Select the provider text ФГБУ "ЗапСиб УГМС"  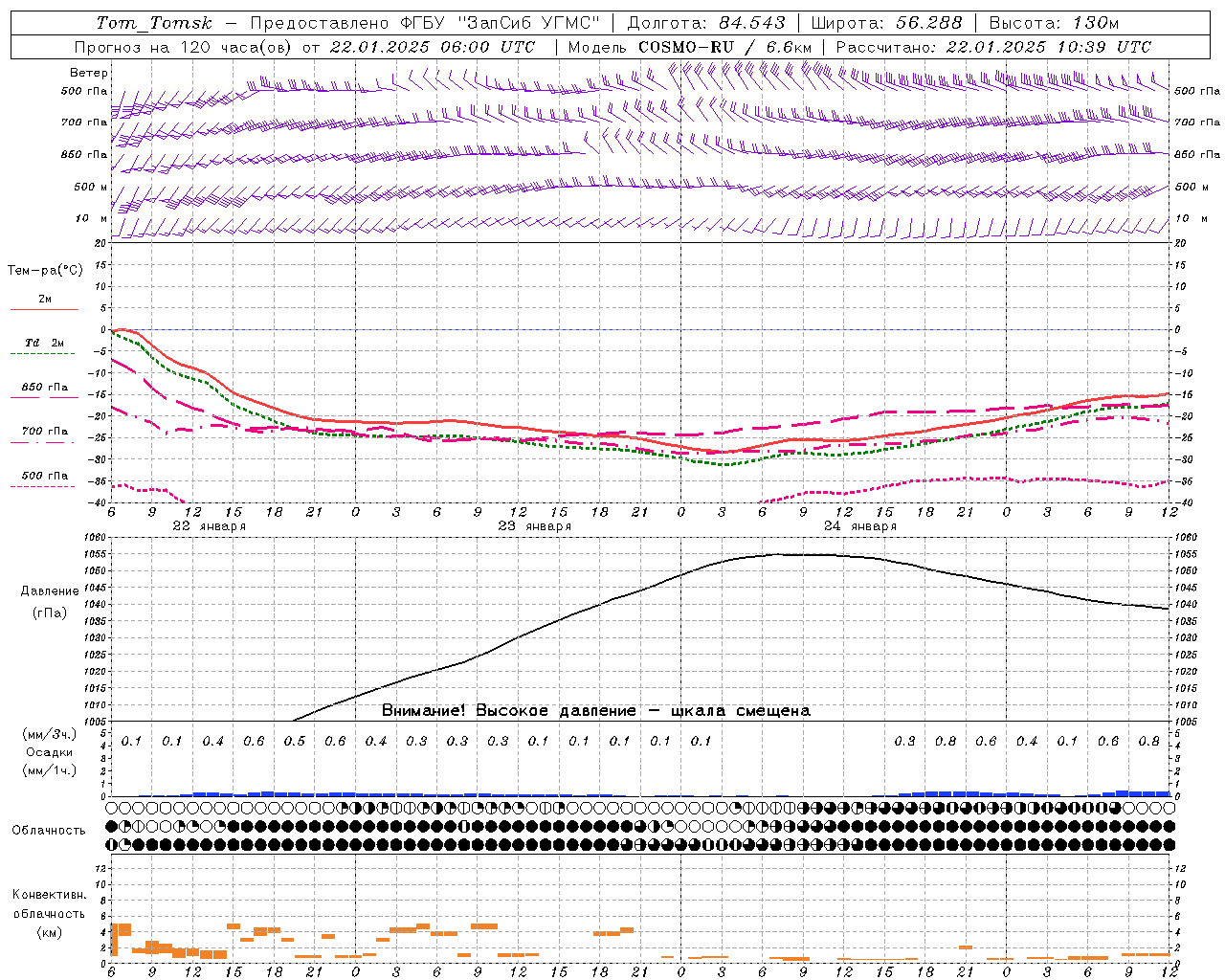click(x=499, y=23)
